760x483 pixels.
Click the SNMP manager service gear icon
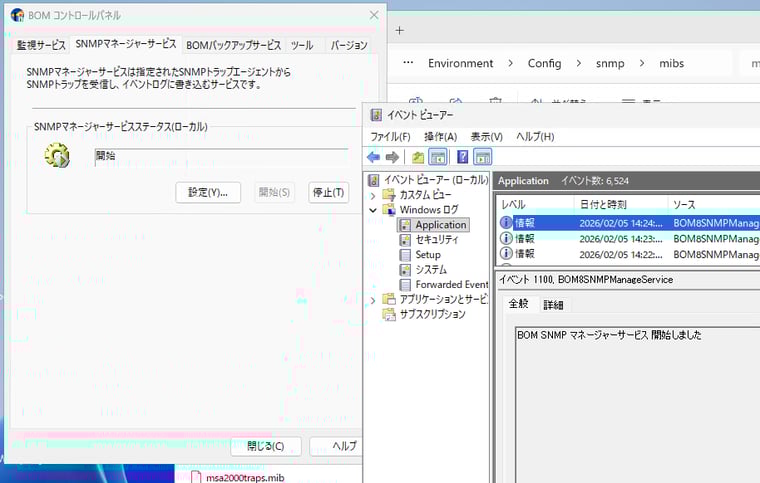[x=57, y=156]
